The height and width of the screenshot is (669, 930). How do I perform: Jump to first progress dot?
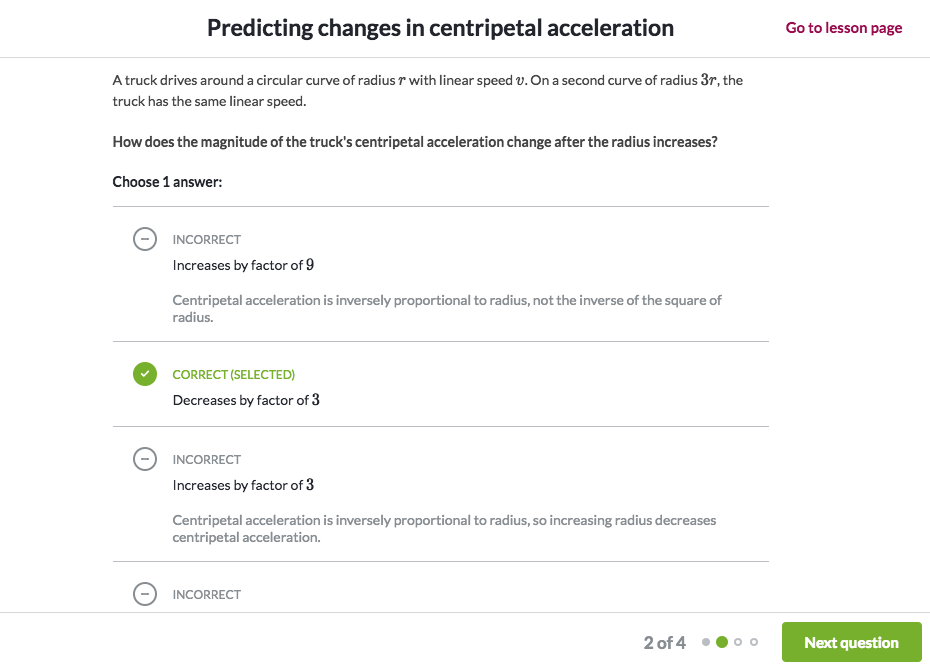(706, 642)
